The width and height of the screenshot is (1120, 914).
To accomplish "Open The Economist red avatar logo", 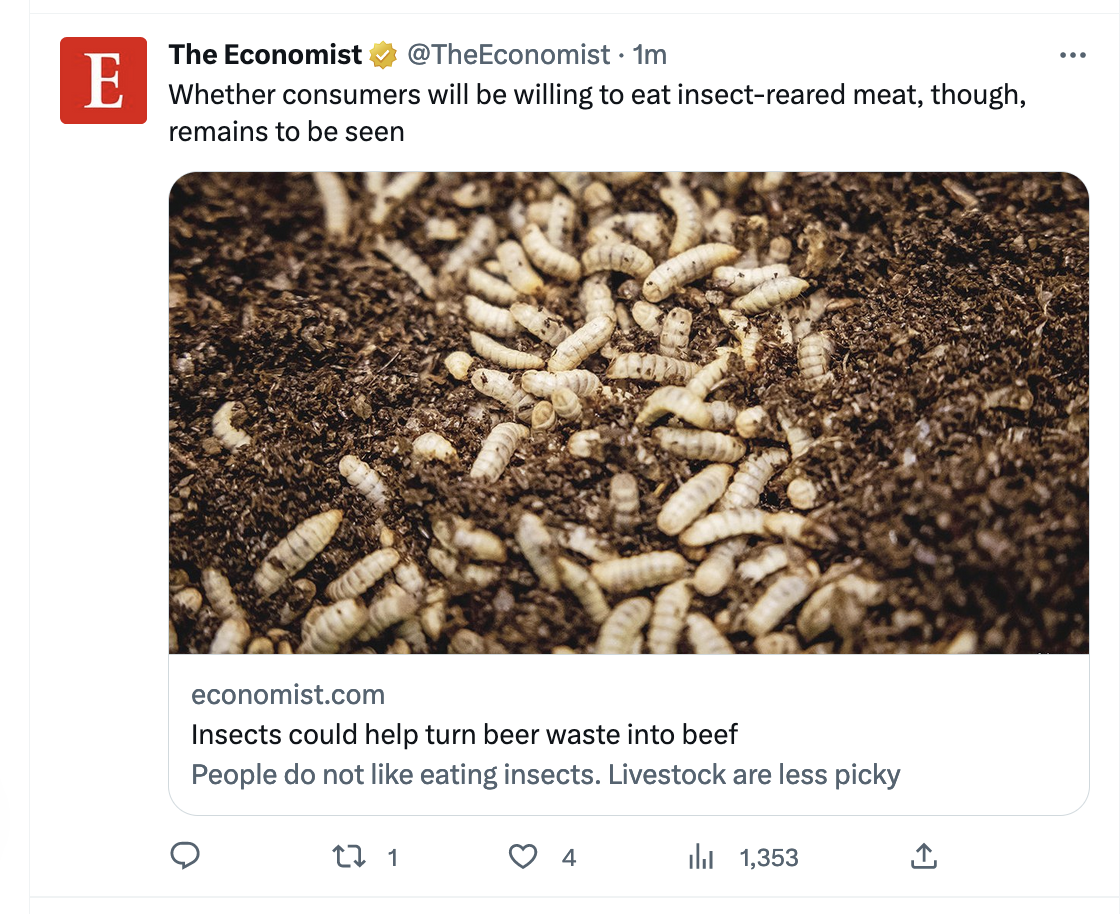I will pyautogui.click(x=103, y=80).
